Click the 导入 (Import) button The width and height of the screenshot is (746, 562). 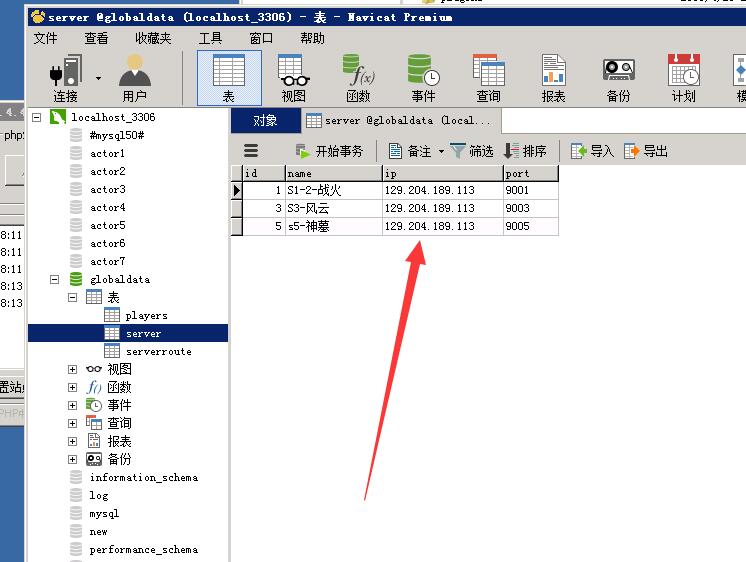click(x=592, y=151)
